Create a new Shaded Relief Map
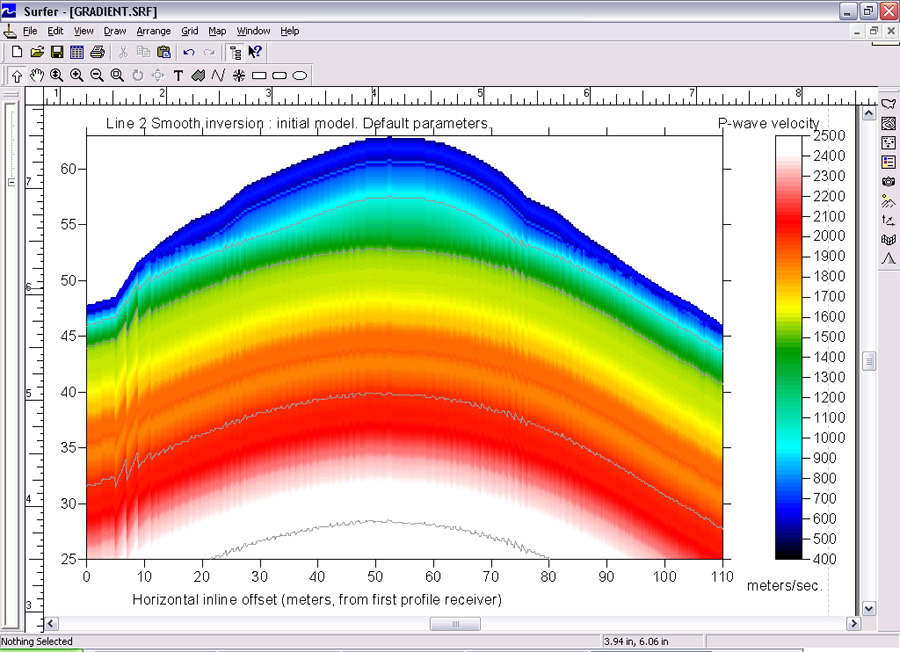 coord(889,201)
